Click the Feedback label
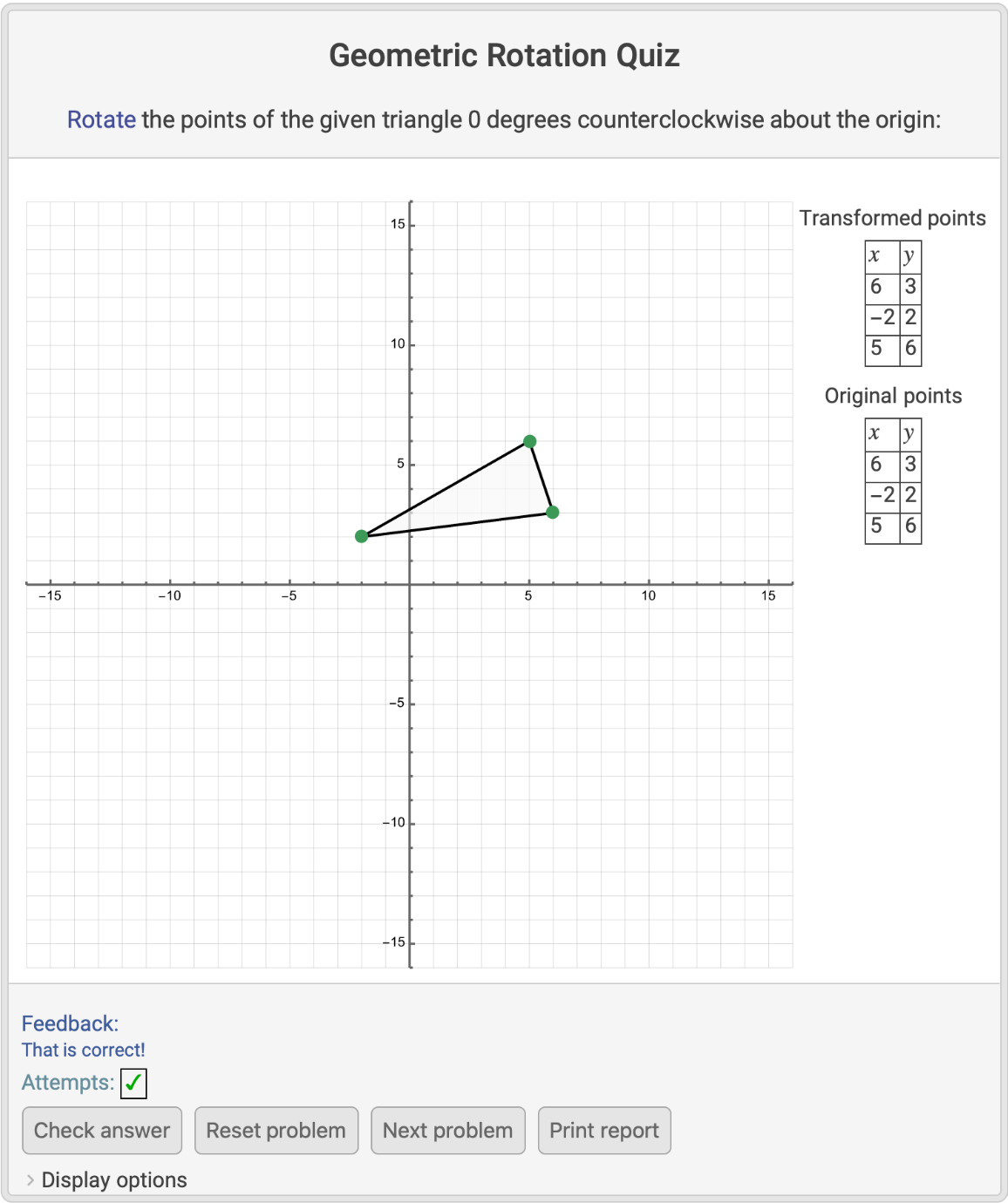This screenshot has width=1008, height=1203. (70, 1023)
